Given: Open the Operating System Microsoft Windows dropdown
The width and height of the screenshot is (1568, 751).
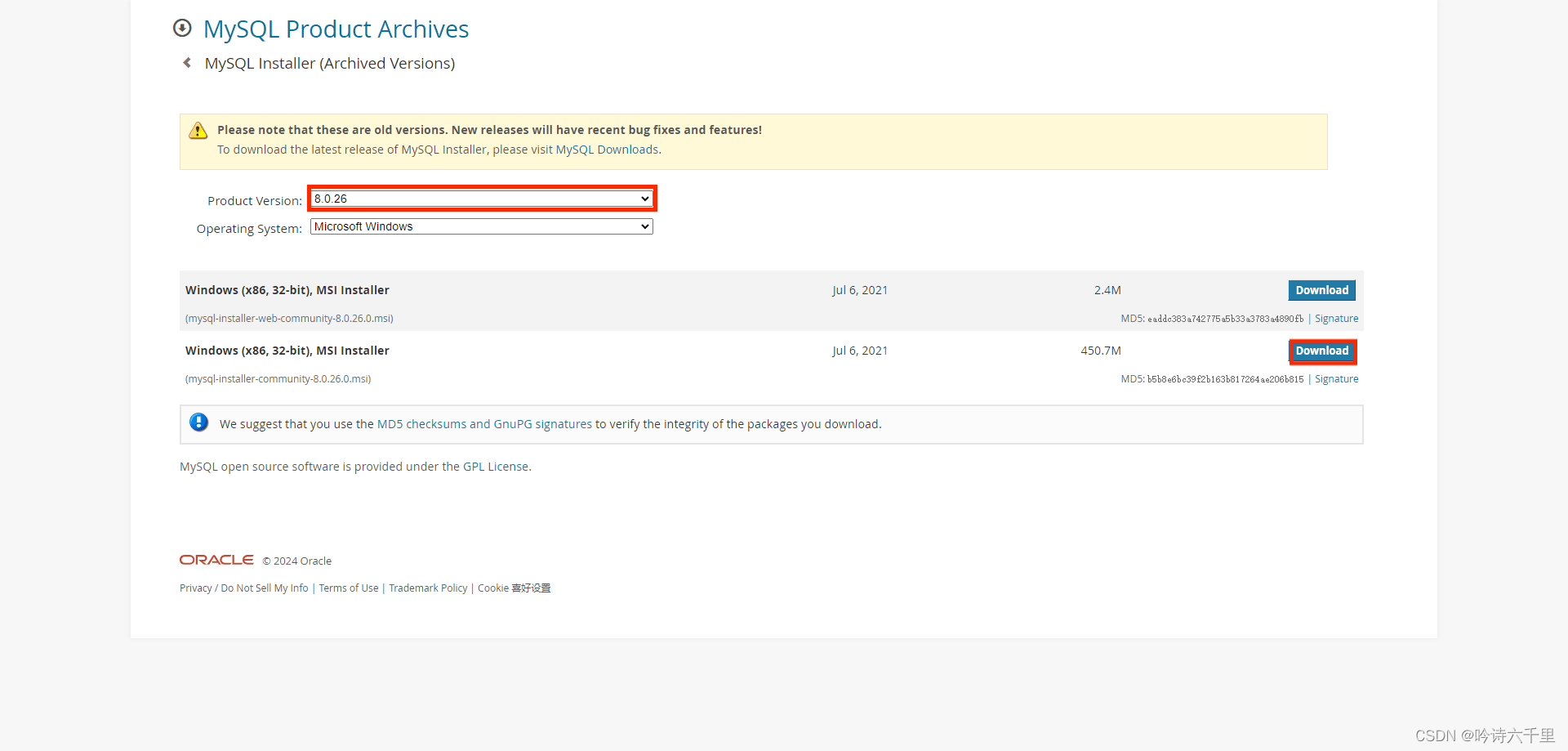Looking at the screenshot, I should pos(482,226).
